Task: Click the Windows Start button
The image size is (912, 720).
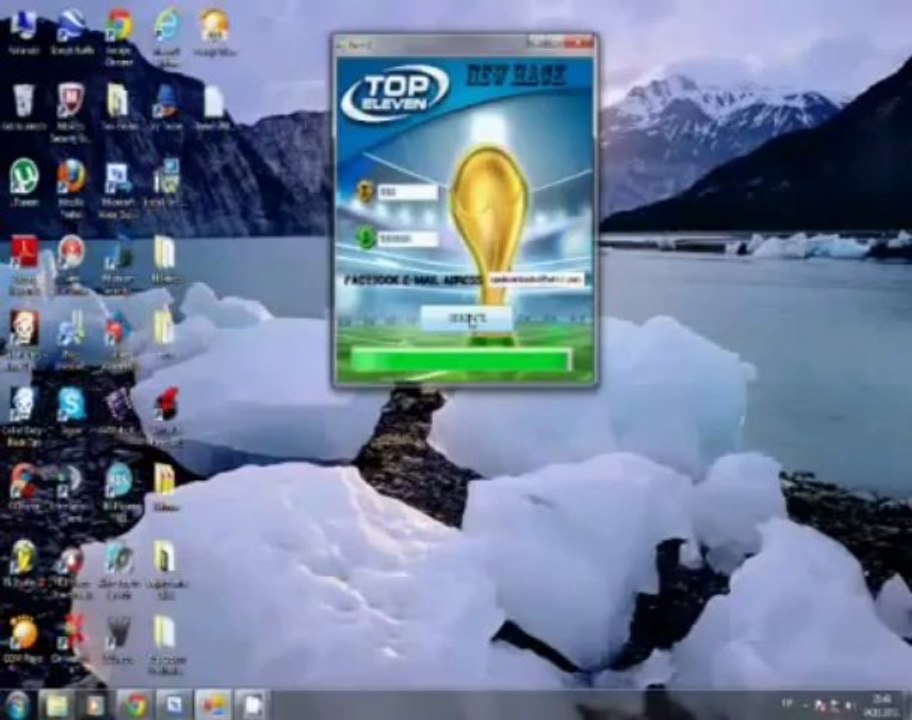Action: tap(17, 705)
